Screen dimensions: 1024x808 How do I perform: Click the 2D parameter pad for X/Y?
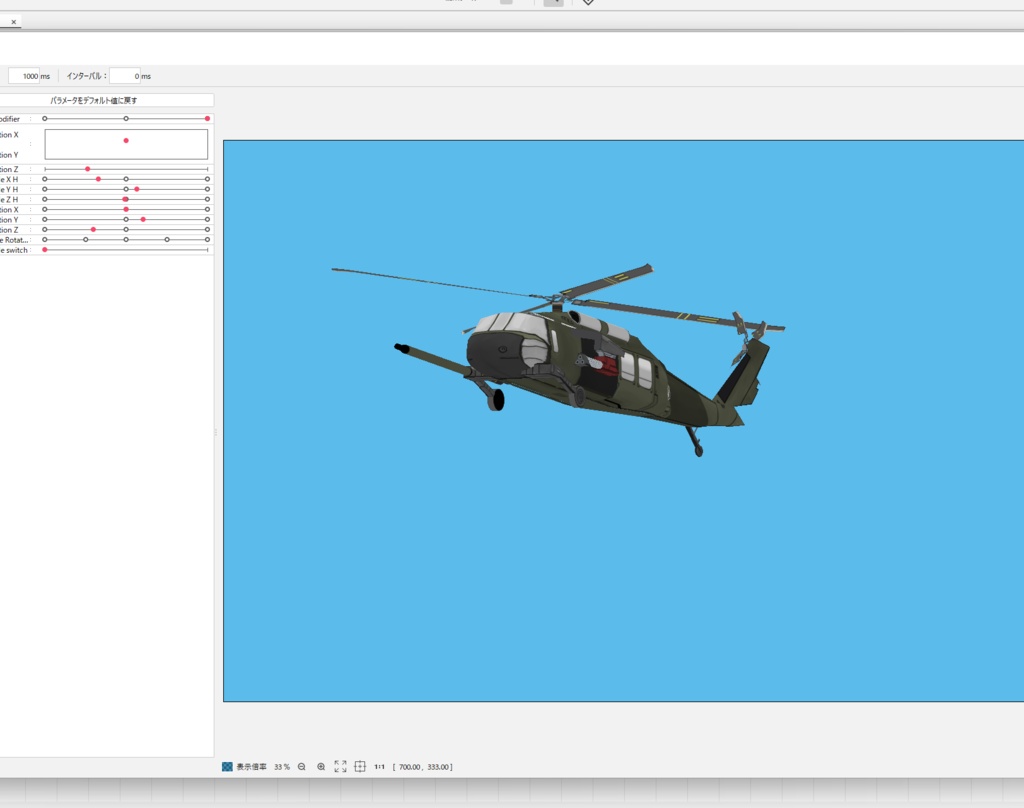click(x=126, y=144)
